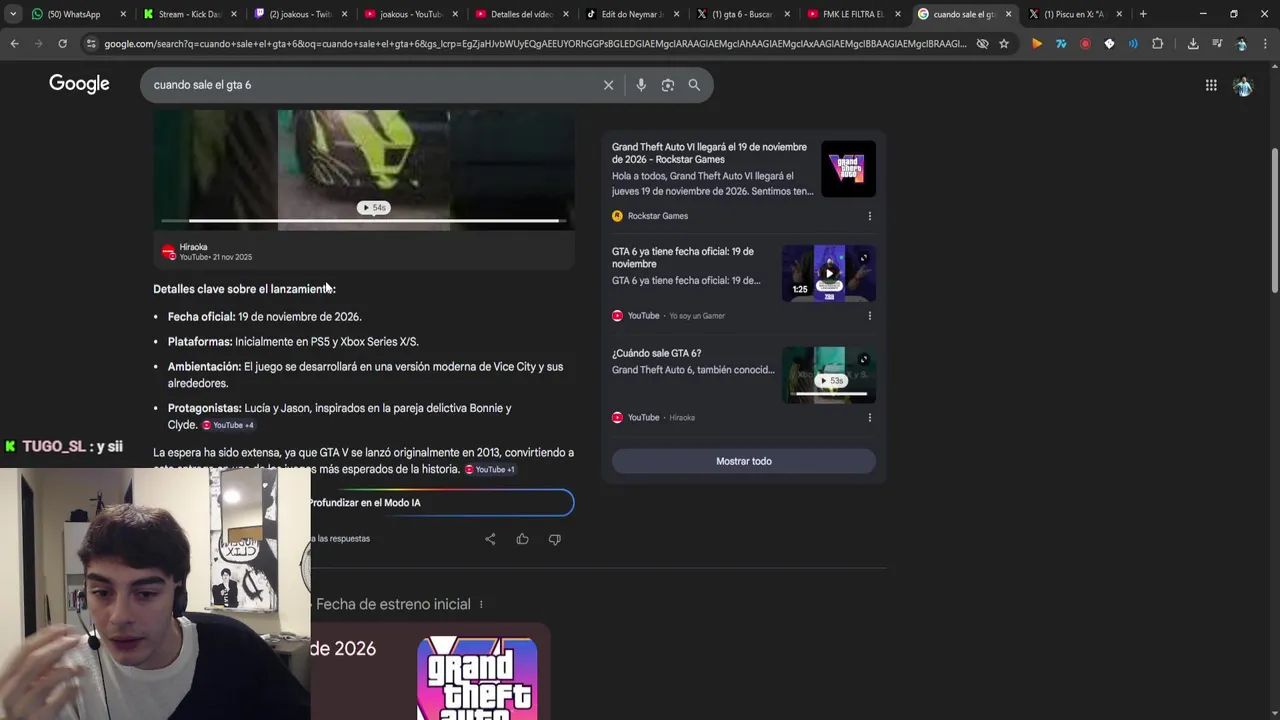
Task: Share the AI overview answer
Action: (x=490, y=539)
